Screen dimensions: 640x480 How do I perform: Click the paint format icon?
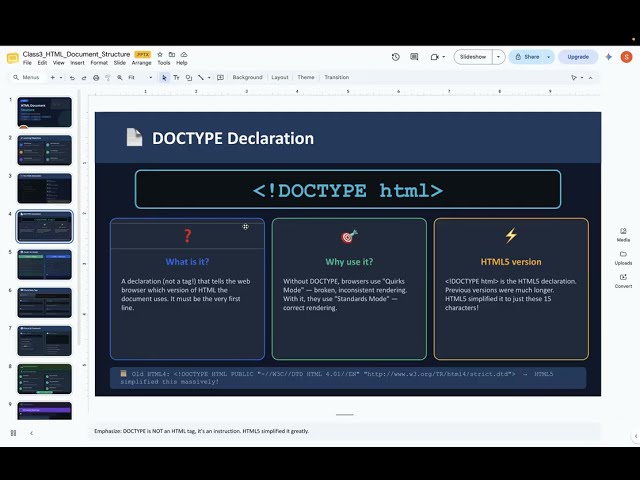tap(108, 78)
